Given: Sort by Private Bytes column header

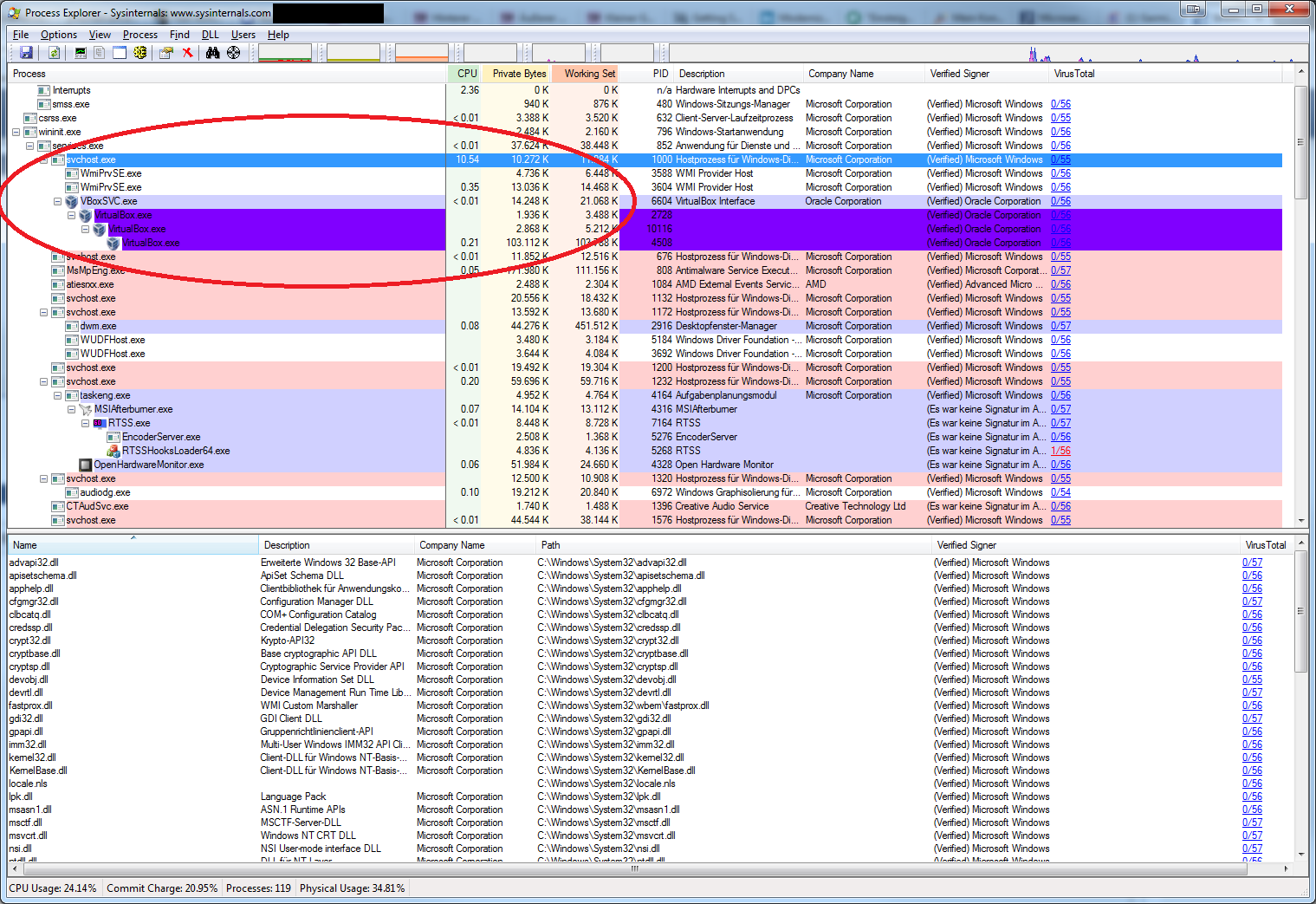Looking at the screenshot, I should [516, 74].
